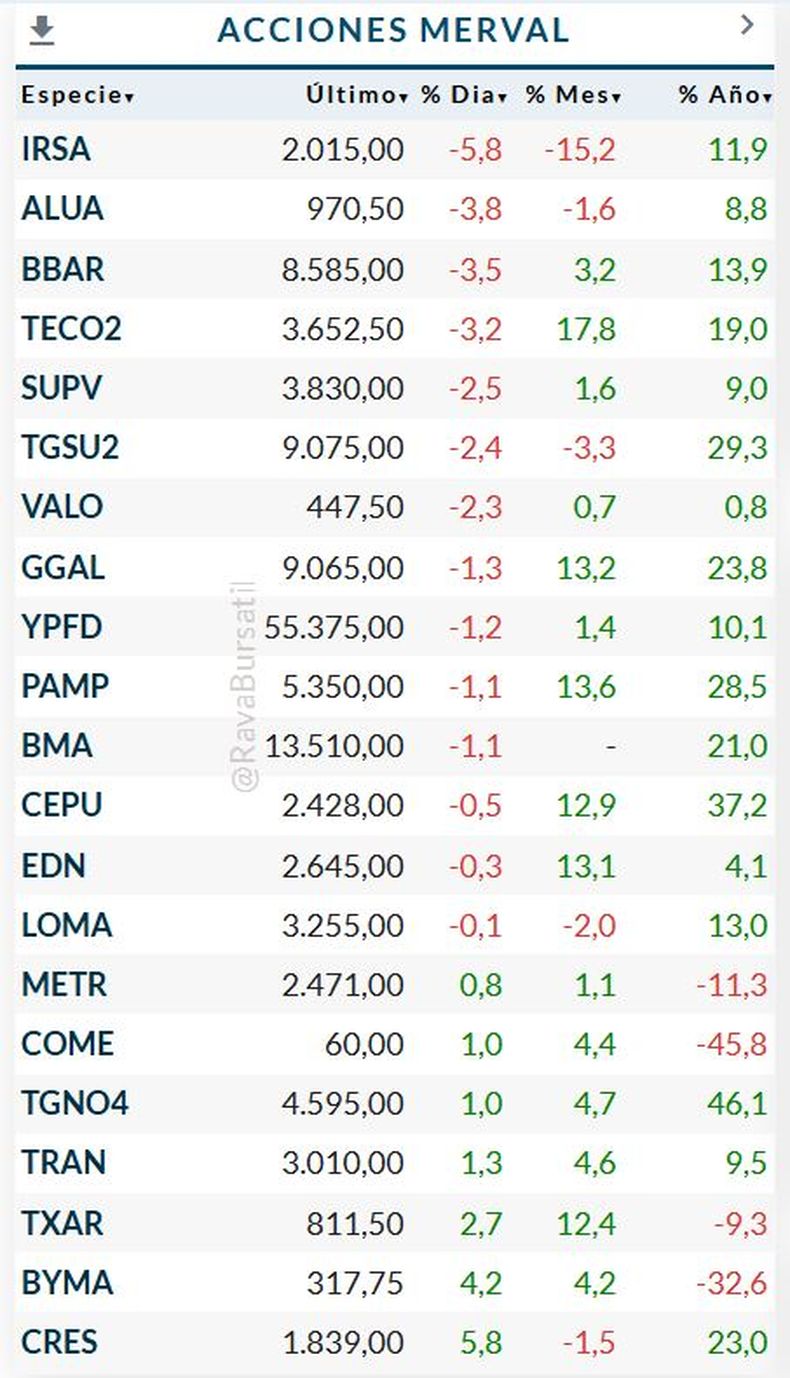This screenshot has height=1378, width=790.
Task: Select the BYMA ticker
Action: click(x=67, y=1283)
